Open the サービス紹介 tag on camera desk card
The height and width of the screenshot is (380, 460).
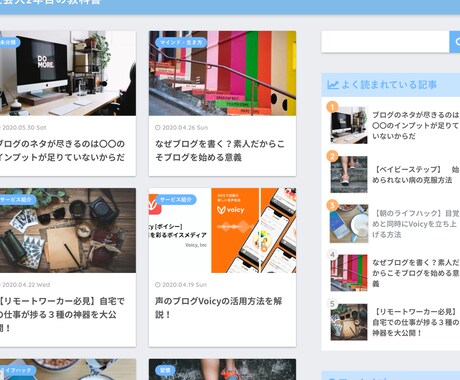point(17,199)
